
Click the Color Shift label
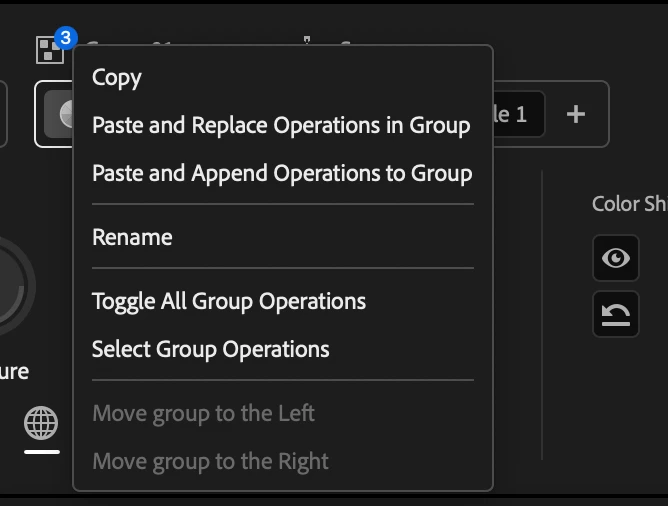[630, 204]
